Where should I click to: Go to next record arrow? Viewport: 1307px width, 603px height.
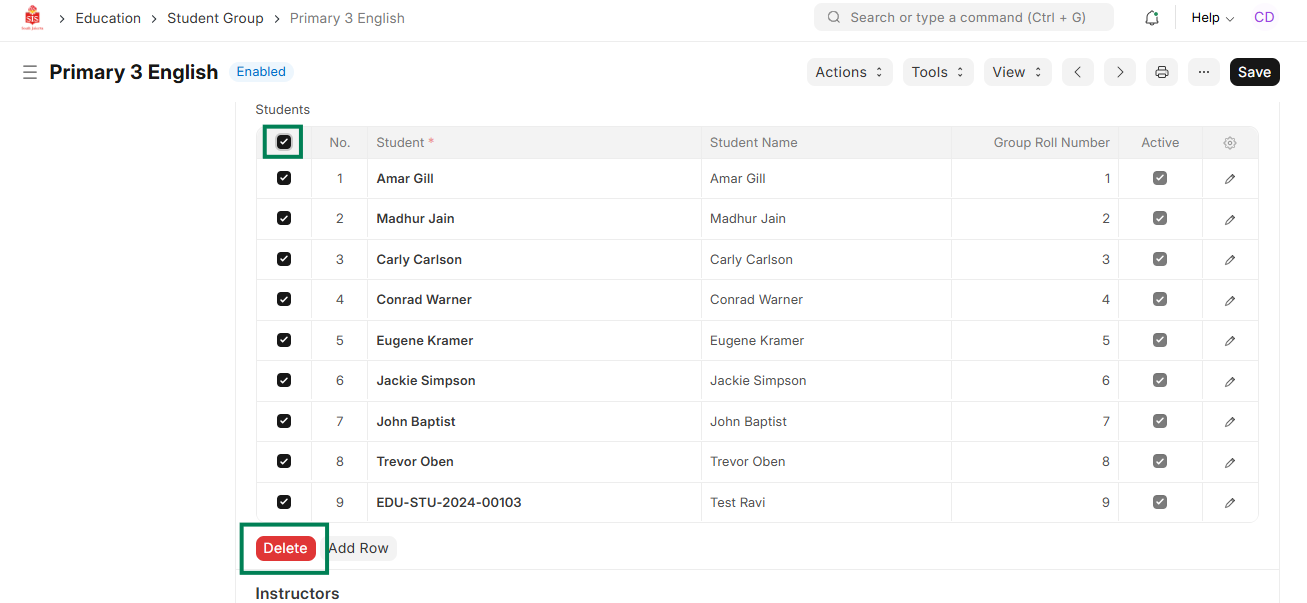[x=1120, y=72]
